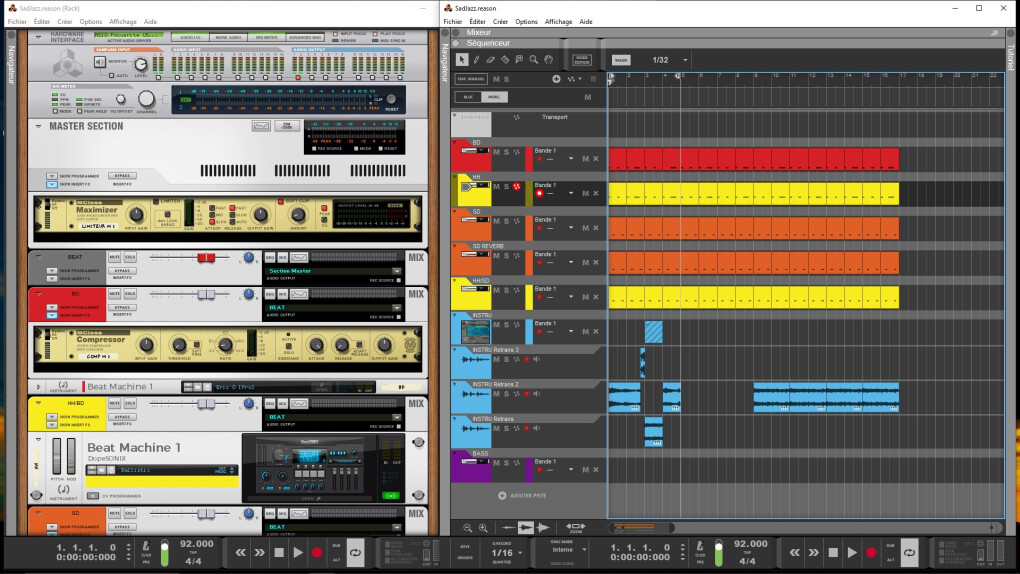
Task: Choose the Magnify tool in sequencer toolbar
Action: point(534,60)
